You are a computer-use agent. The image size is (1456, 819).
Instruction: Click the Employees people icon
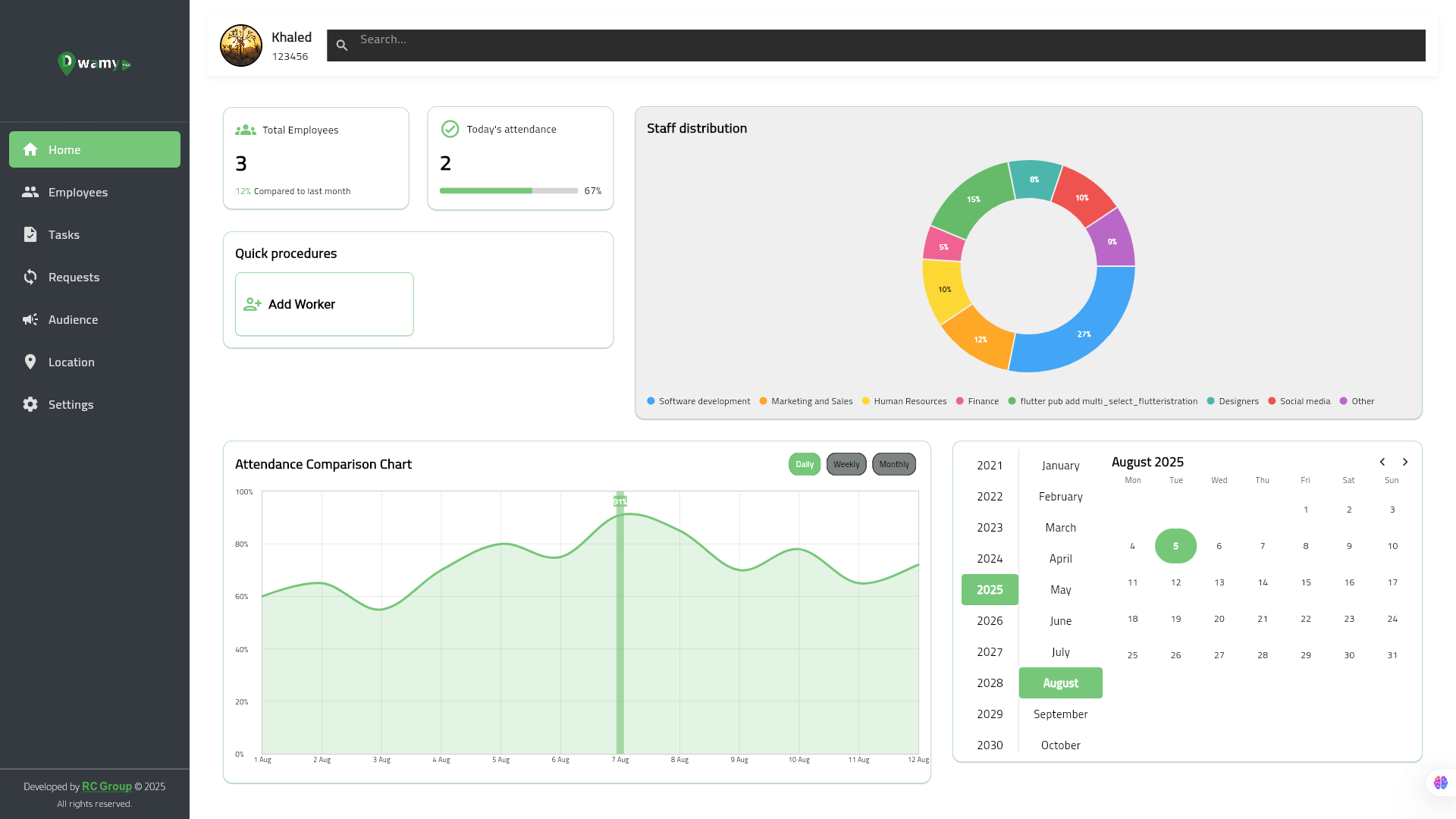point(30,192)
